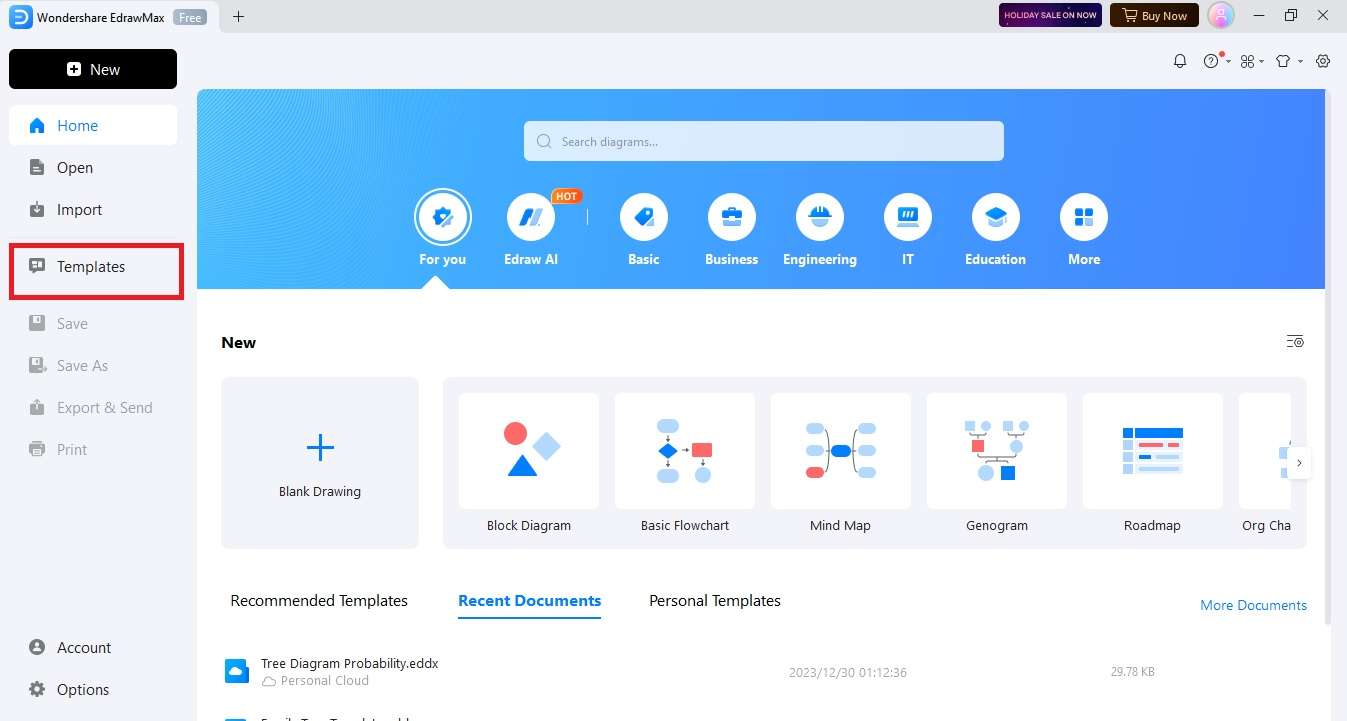Open the Holiday Sale banner

click(1050, 15)
